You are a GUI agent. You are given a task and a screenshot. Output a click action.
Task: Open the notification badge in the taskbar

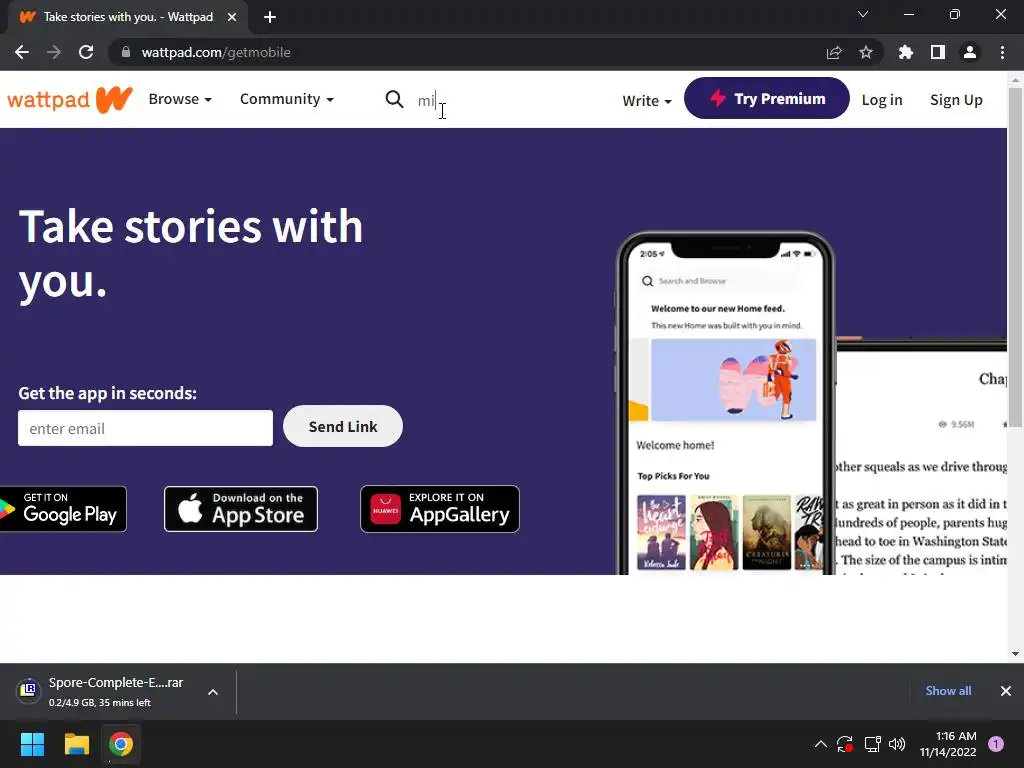(x=996, y=744)
